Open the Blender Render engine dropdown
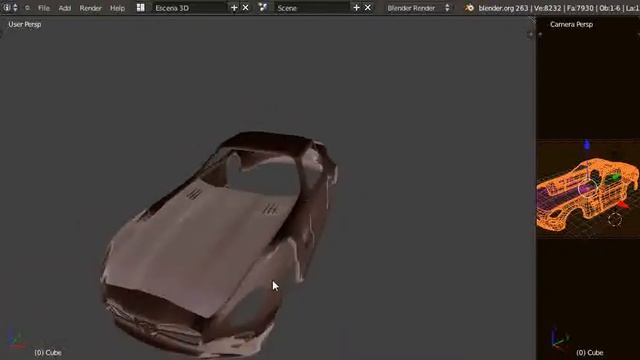The height and width of the screenshot is (360, 640). [x=418, y=8]
